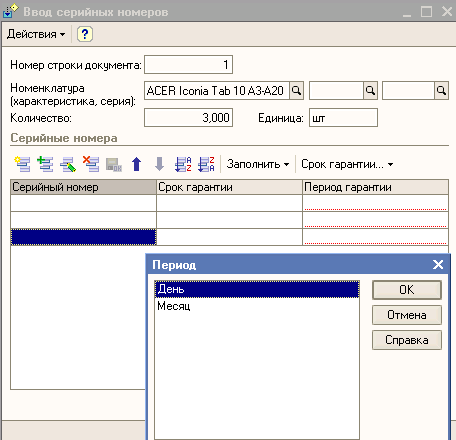Select День in the Период list

[x=257, y=289]
